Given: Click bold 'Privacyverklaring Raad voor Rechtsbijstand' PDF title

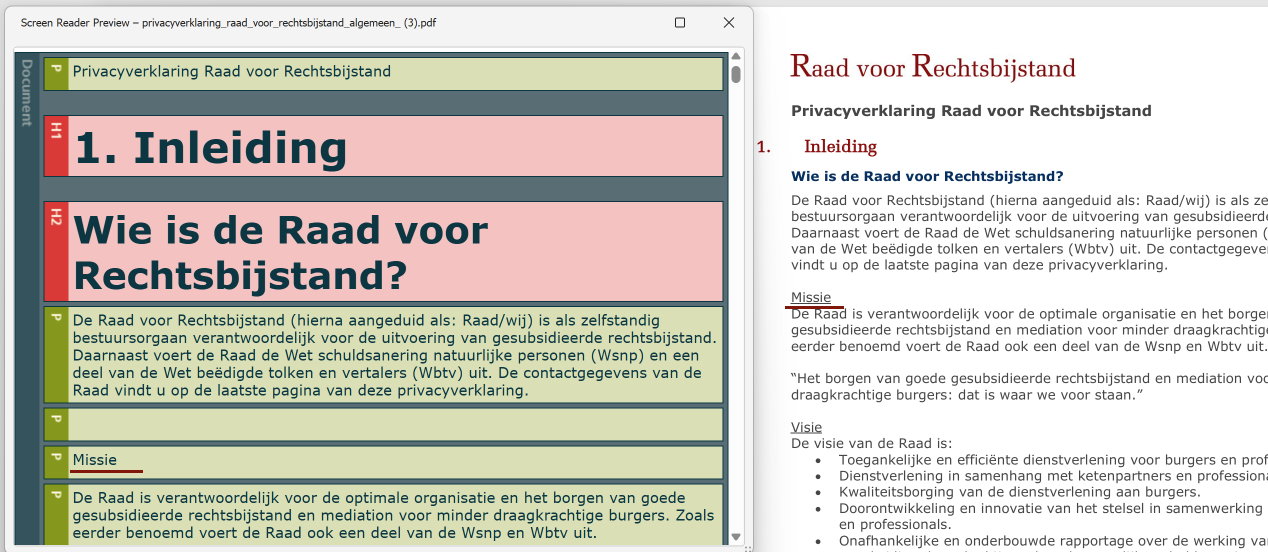Looking at the screenshot, I should coord(971,111).
